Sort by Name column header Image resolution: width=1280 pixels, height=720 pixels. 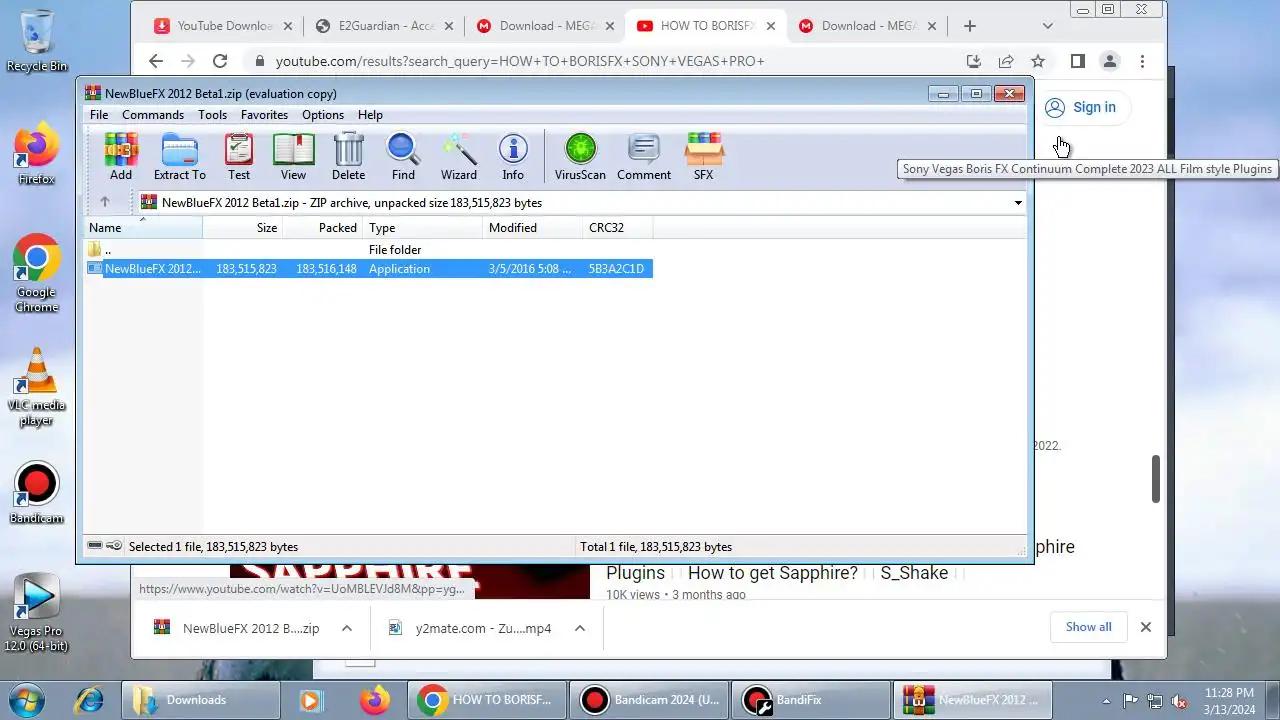[143, 228]
